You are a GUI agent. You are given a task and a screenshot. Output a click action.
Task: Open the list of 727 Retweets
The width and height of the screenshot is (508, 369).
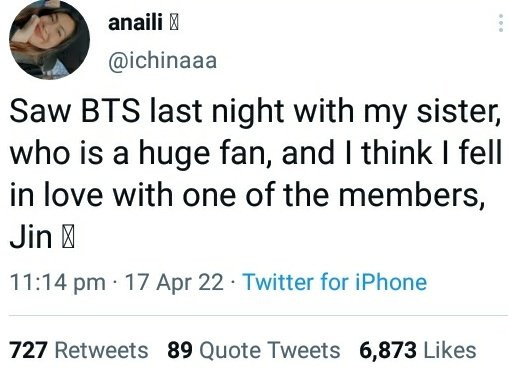(79, 350)
